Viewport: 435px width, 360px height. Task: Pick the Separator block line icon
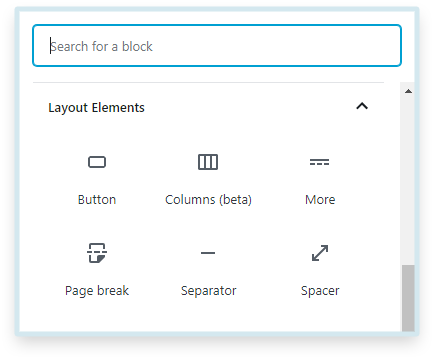[x=208, y=253]
